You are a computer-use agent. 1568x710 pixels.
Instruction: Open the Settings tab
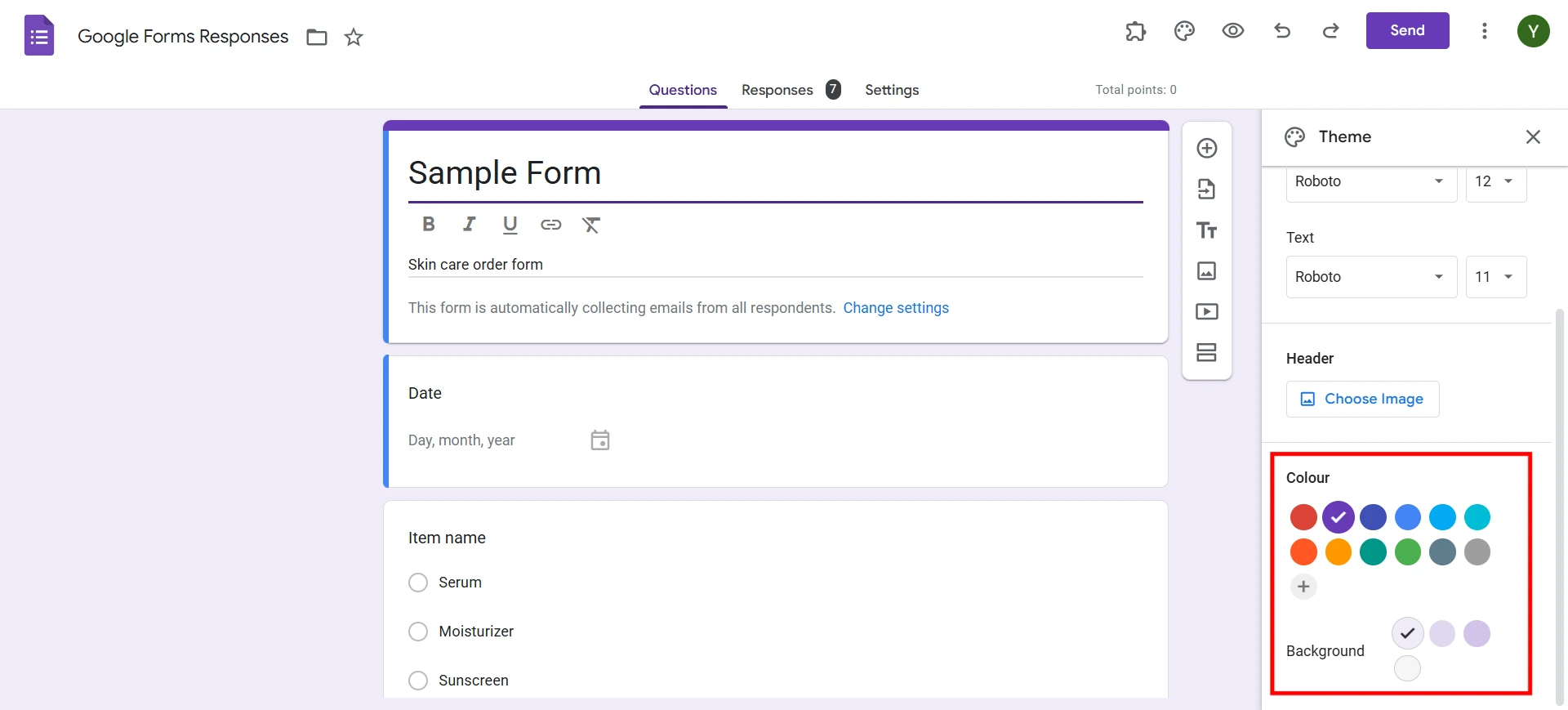coord(892,90)
